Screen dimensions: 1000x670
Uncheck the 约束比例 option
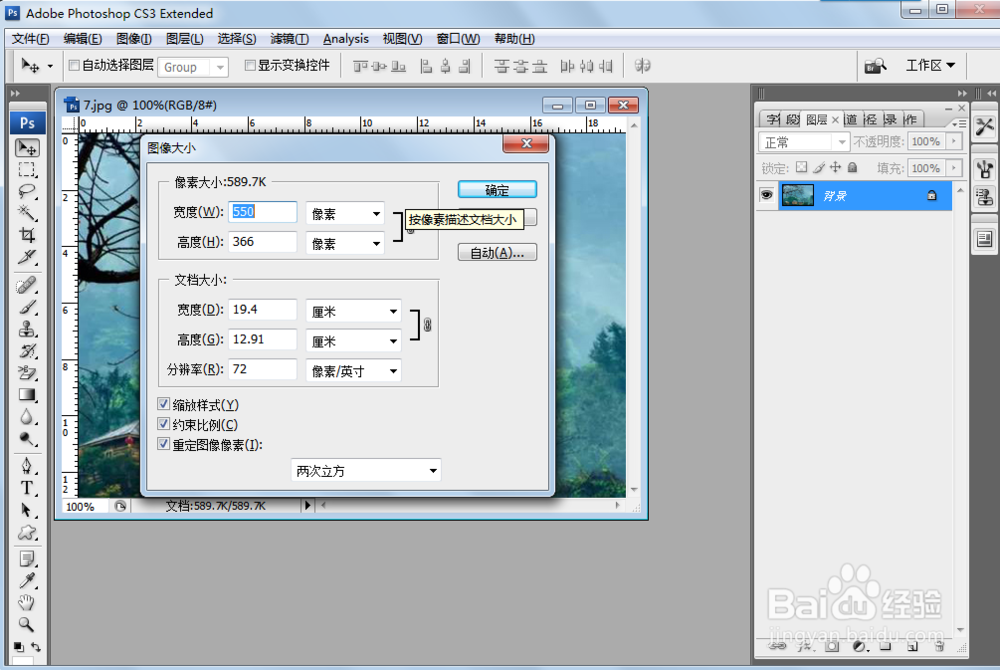pos(163,424)
